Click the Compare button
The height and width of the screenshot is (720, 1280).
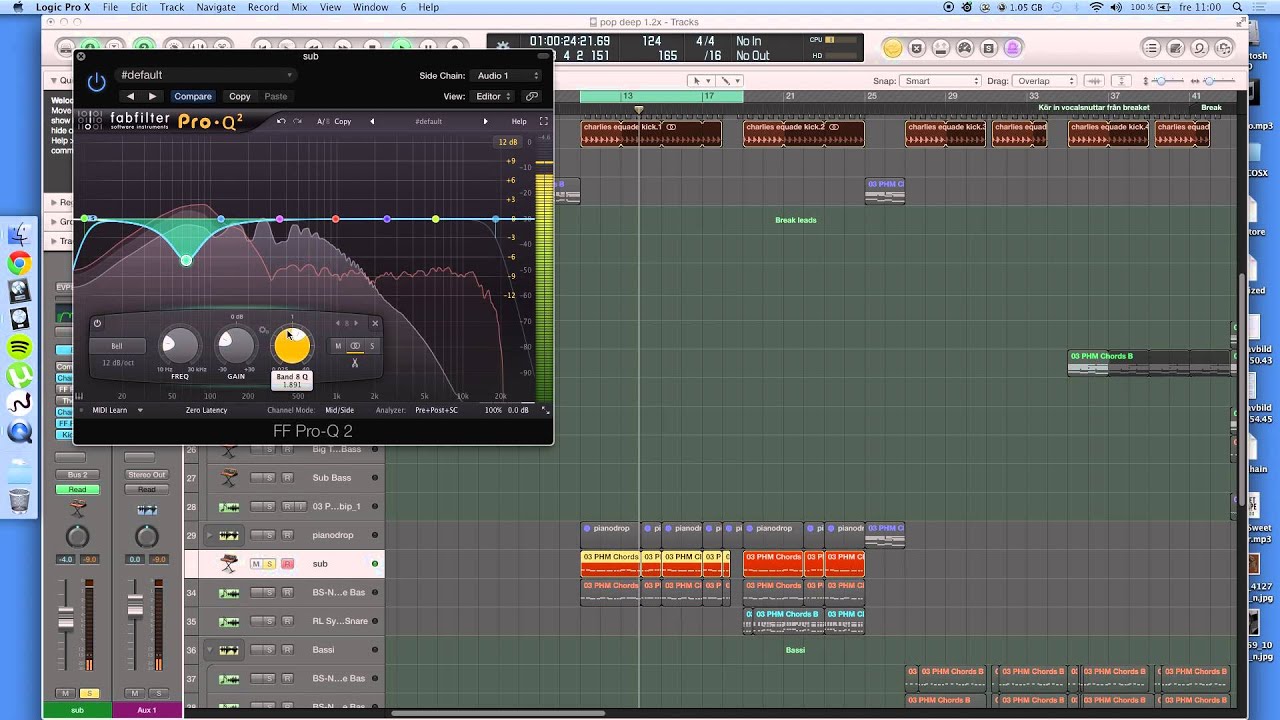tap(193, 96)
